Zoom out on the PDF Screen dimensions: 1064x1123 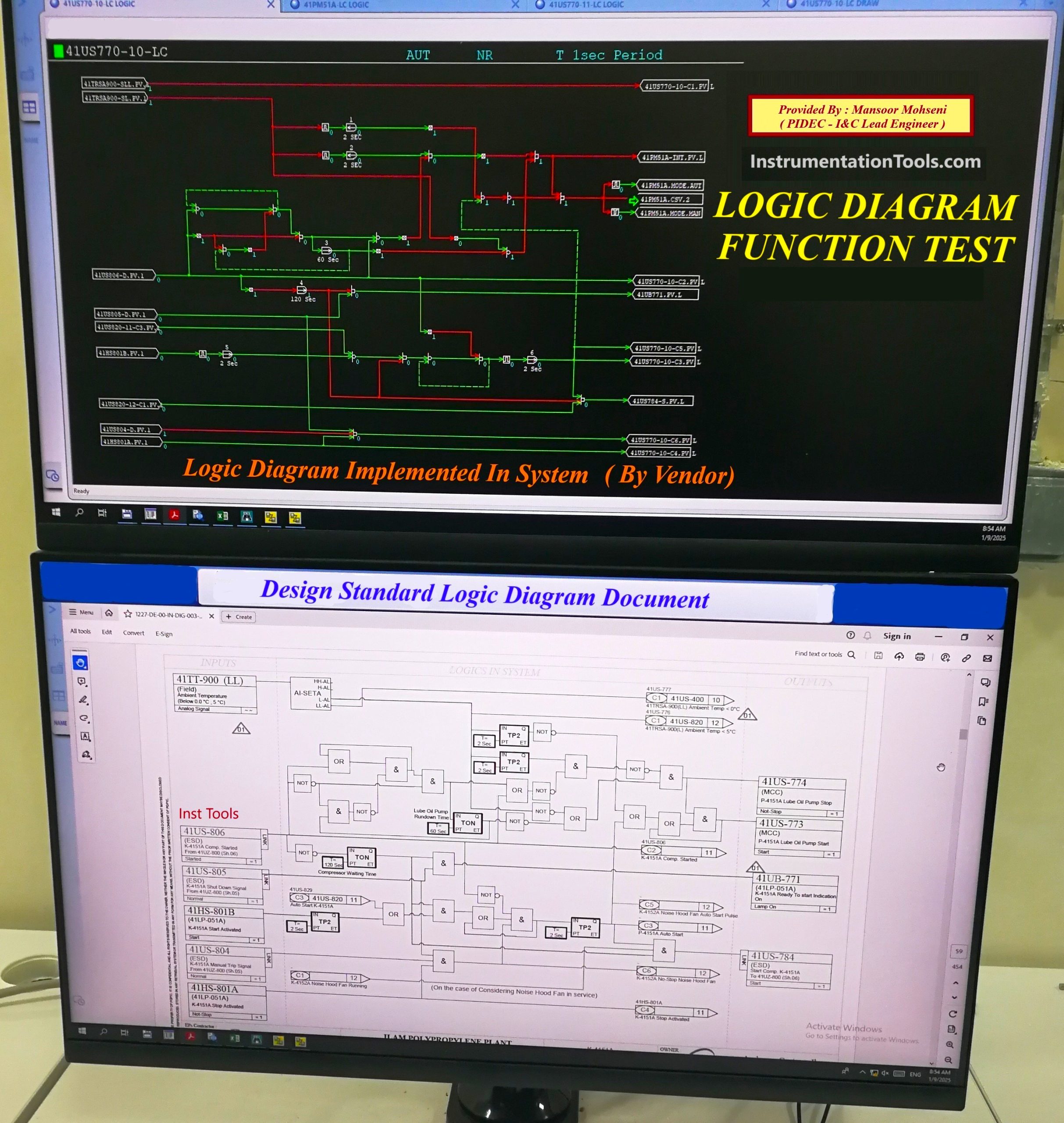coord(948,1060)
